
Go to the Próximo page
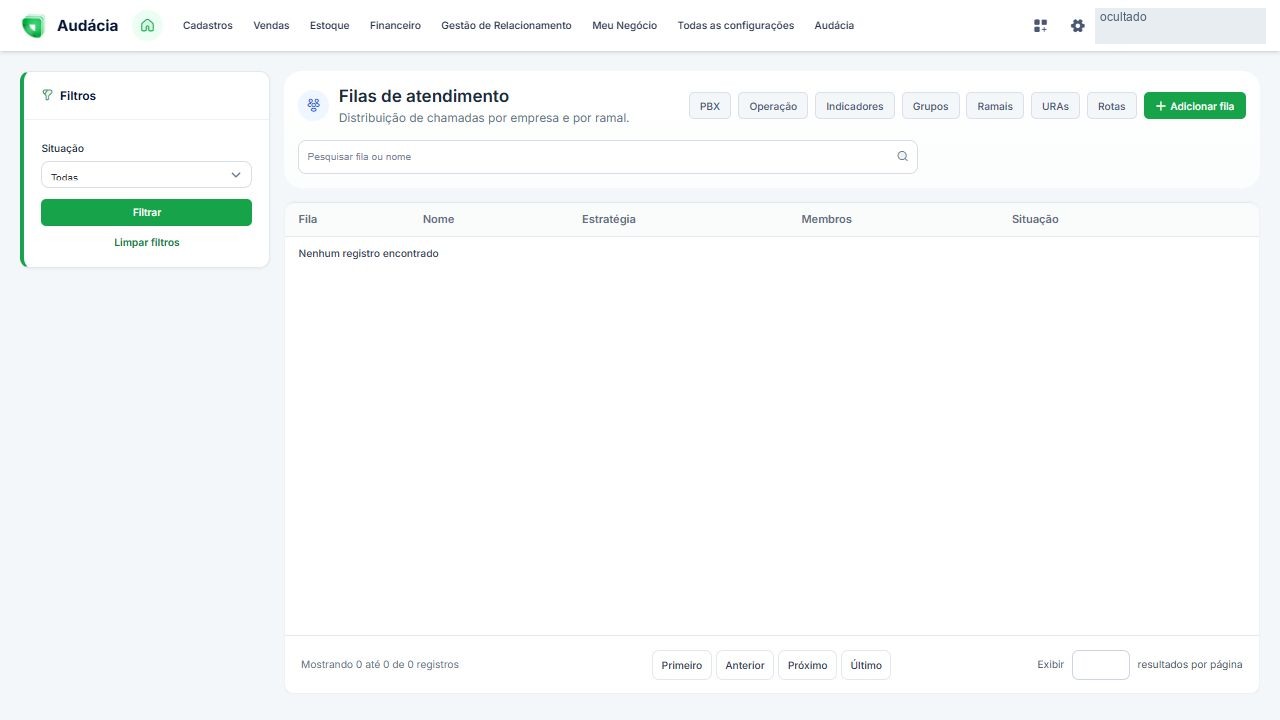[808, 665]
